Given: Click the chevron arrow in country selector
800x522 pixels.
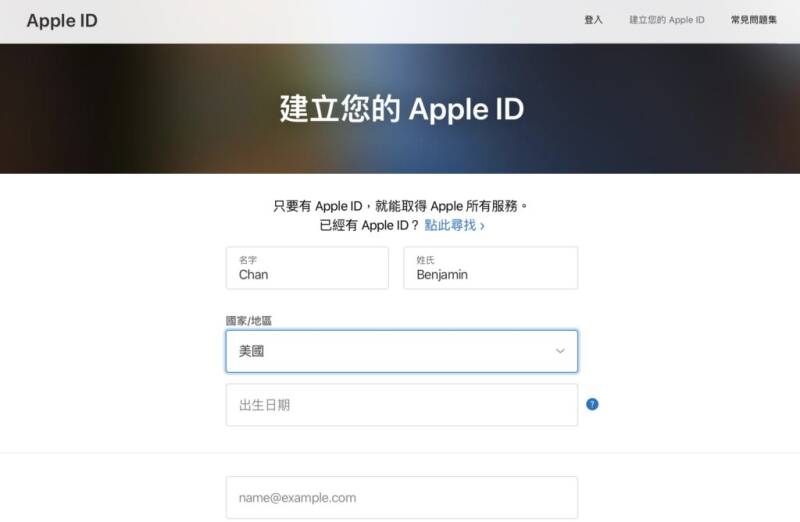Looking at the screenshot, I should click(560, 351).
